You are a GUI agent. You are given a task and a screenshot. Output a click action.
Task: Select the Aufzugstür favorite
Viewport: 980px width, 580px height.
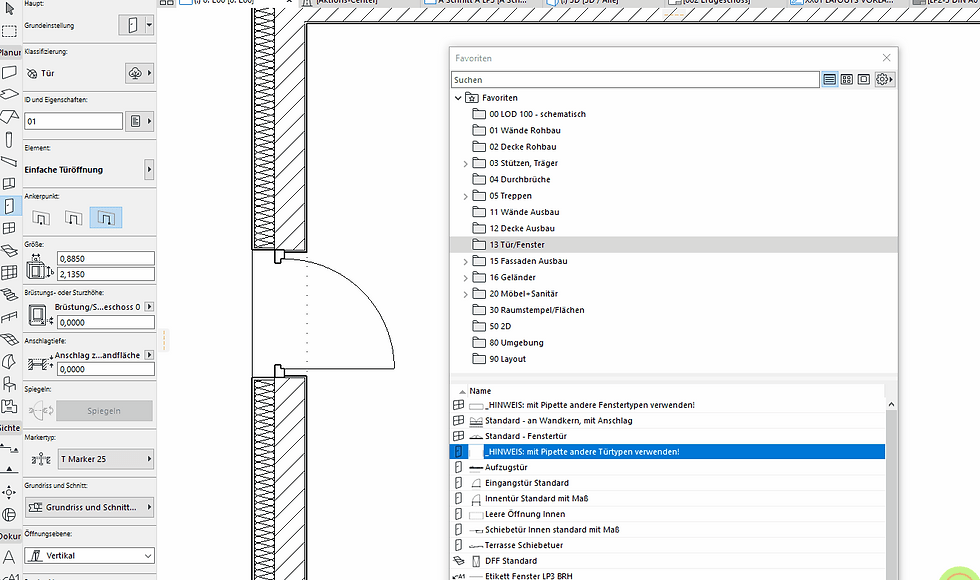click(x=668, y=467)
